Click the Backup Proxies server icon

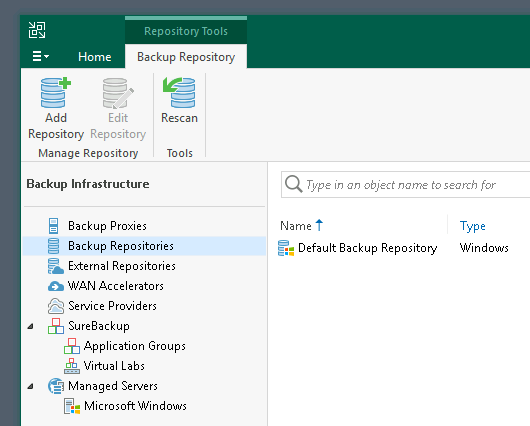[53, 226]
